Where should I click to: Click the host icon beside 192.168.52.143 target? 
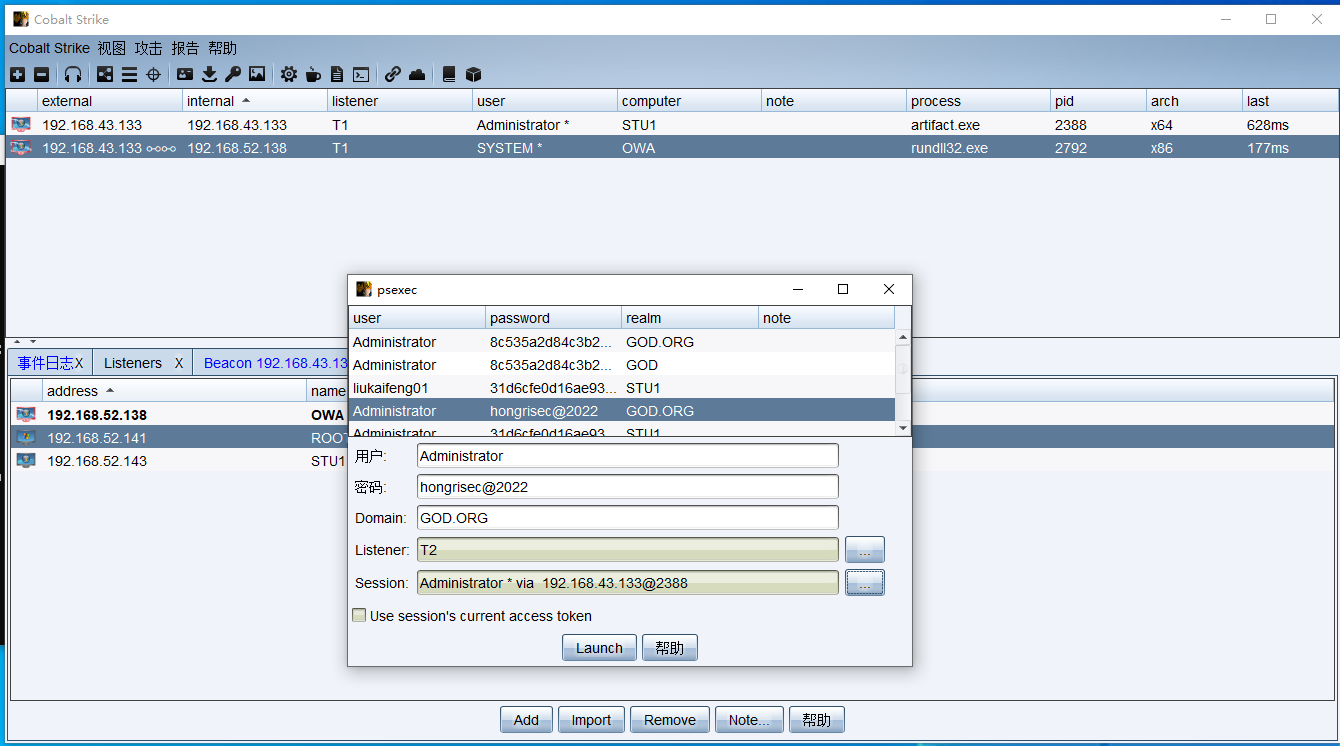point(26,461)
